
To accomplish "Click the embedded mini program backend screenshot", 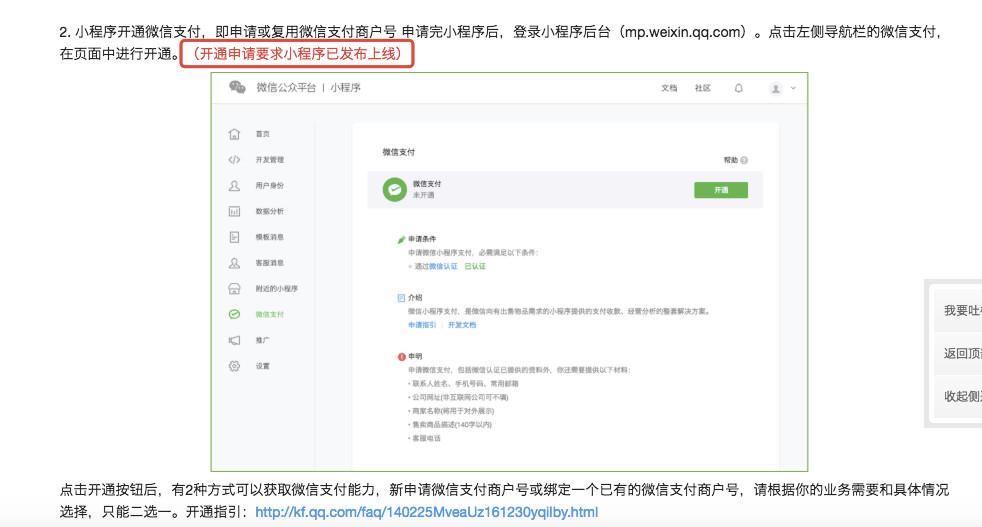I will [x=509, y=272].
